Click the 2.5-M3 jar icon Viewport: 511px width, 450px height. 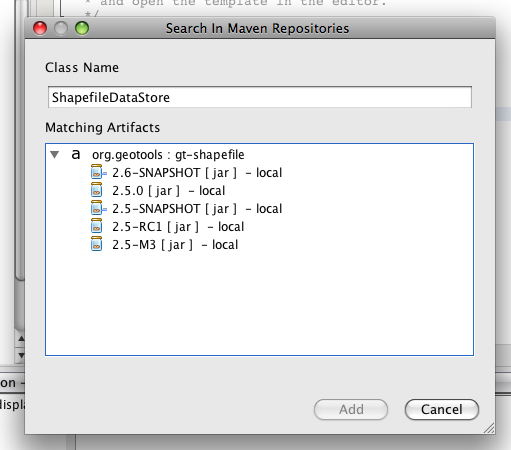click(x=96, y=244)
